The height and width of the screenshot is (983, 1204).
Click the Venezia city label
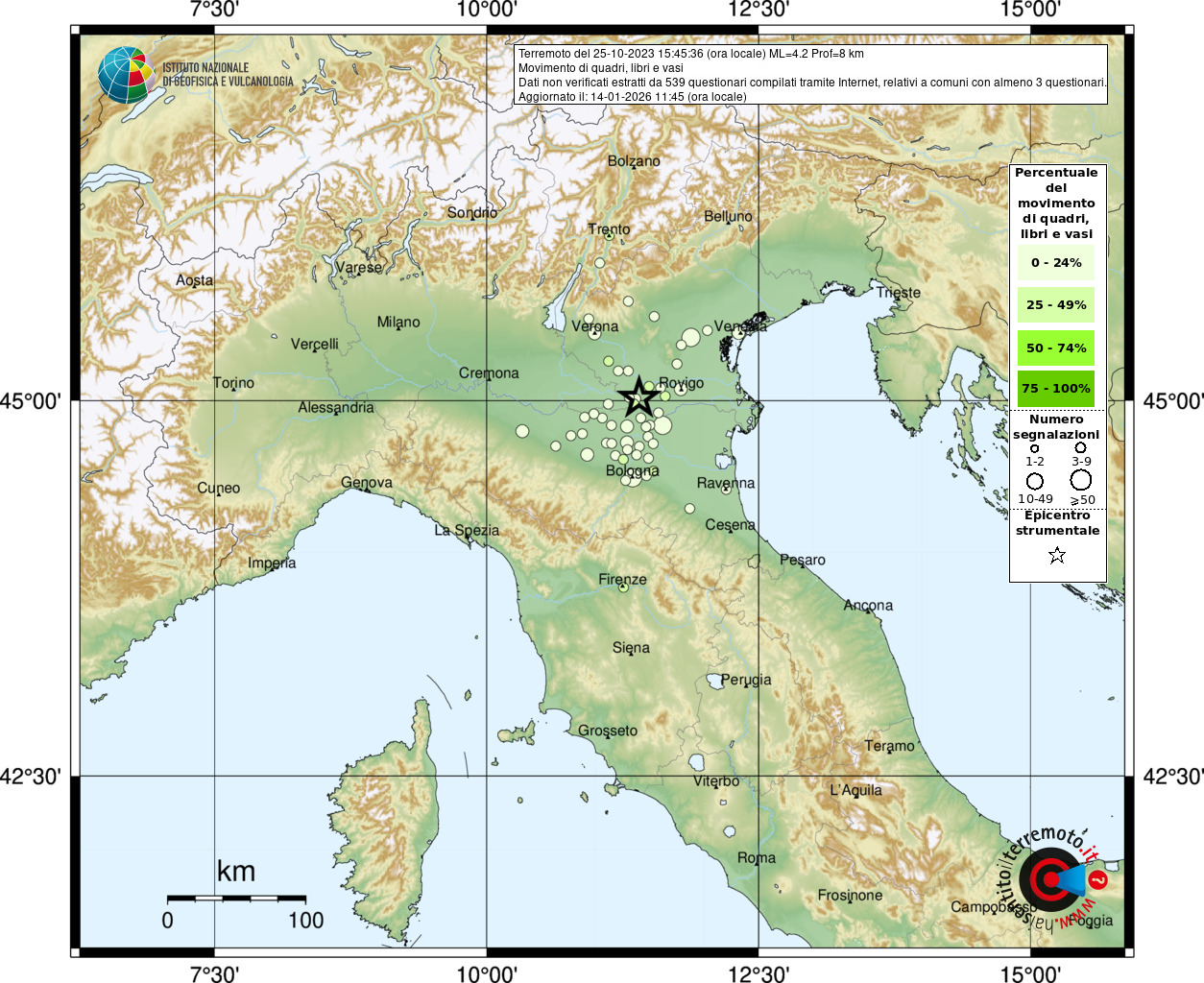coord(740,325)
